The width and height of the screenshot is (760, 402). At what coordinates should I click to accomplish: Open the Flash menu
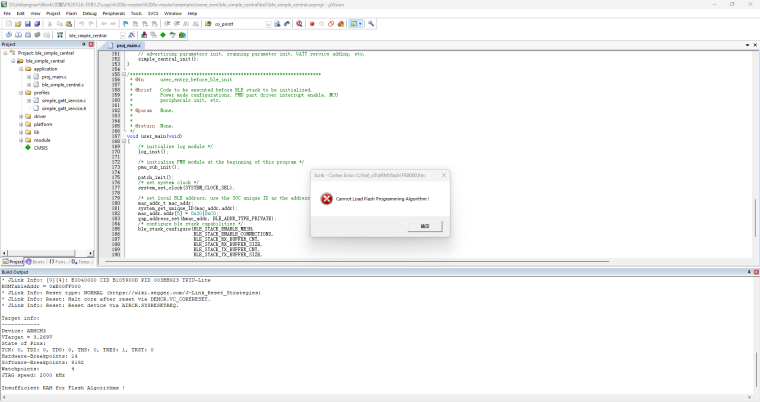71,14
